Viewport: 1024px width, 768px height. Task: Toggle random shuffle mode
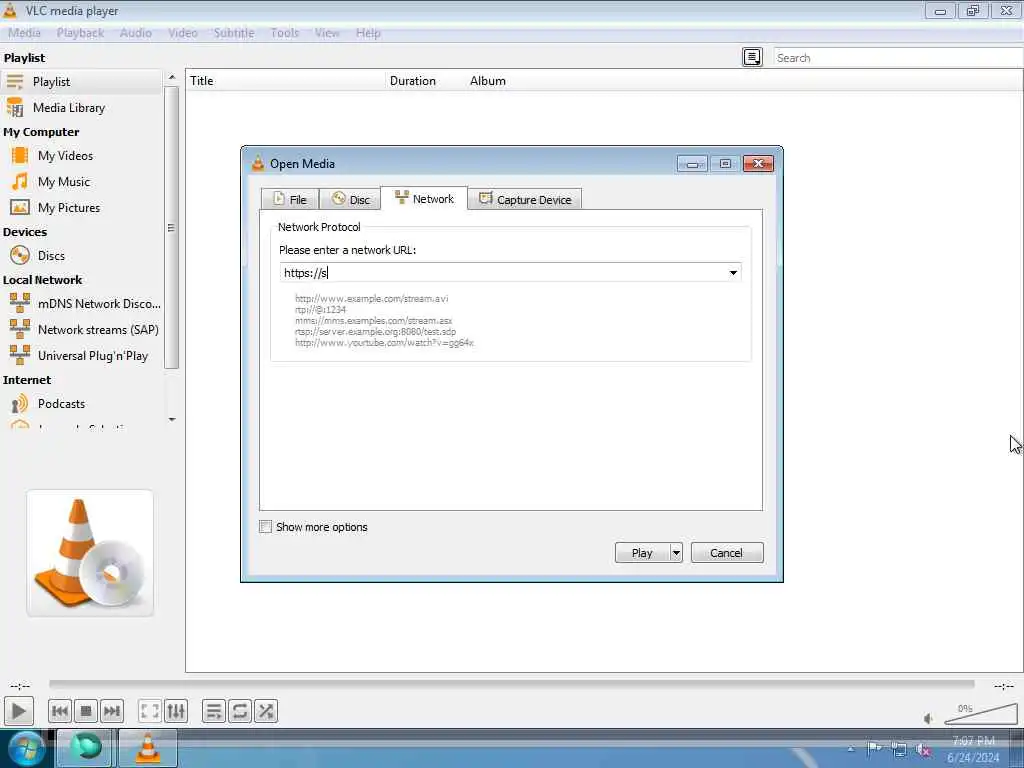pyautogui.click(x=266, y=711)
